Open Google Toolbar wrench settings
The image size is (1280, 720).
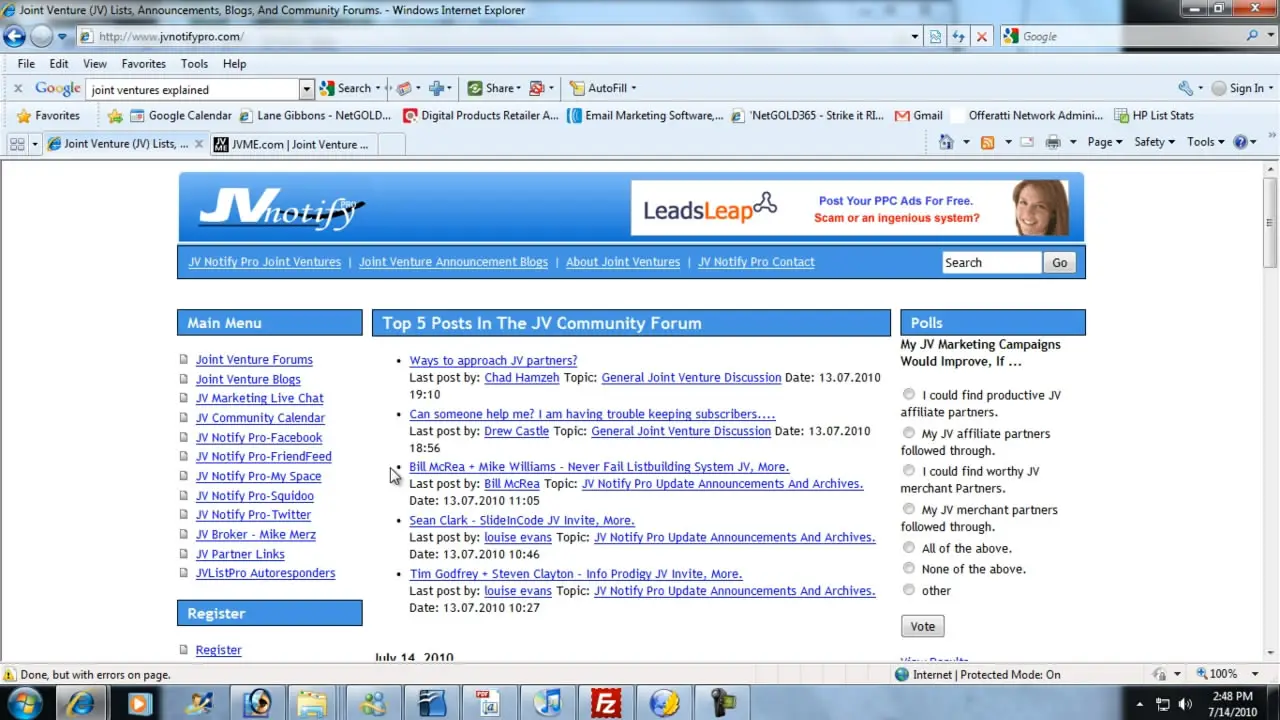pyautogui.click(x=1186, y=88)
